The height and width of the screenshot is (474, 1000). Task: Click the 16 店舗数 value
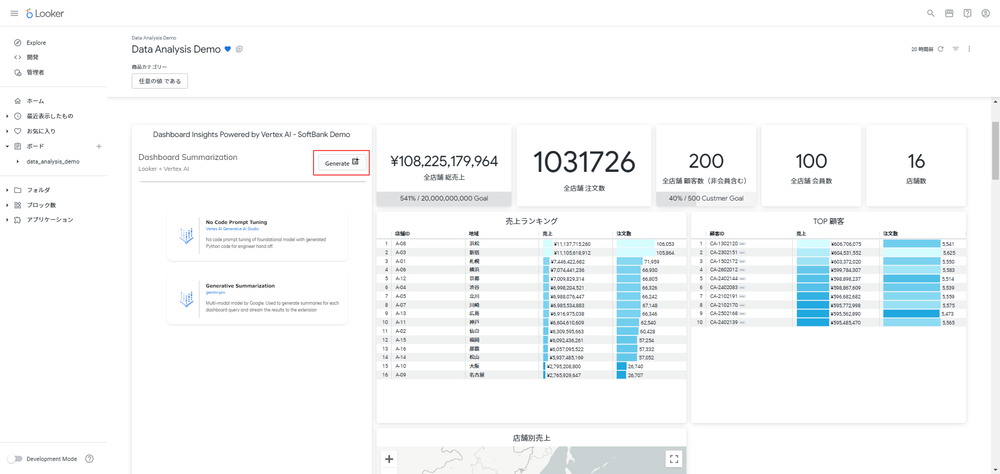point(916,161)
